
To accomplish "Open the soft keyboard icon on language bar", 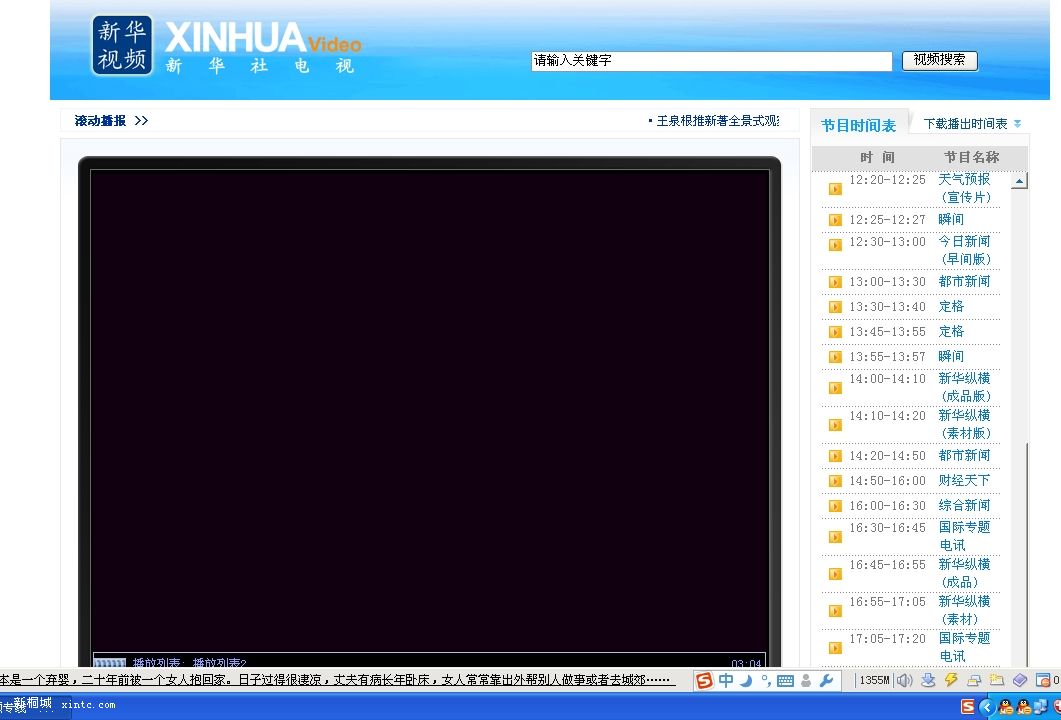I will click(785, 680).
